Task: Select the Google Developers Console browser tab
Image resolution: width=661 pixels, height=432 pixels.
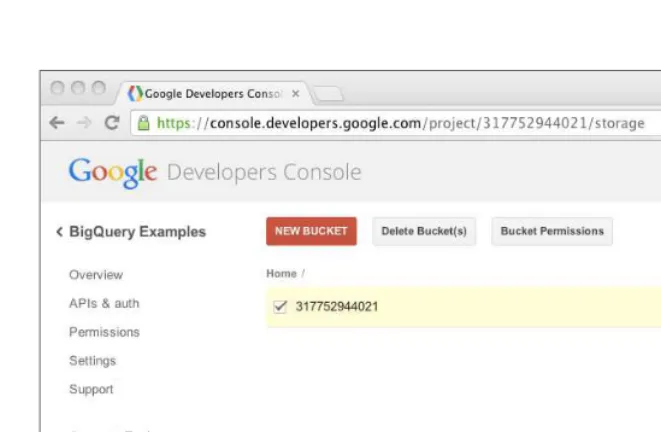Action: [214, 93]
